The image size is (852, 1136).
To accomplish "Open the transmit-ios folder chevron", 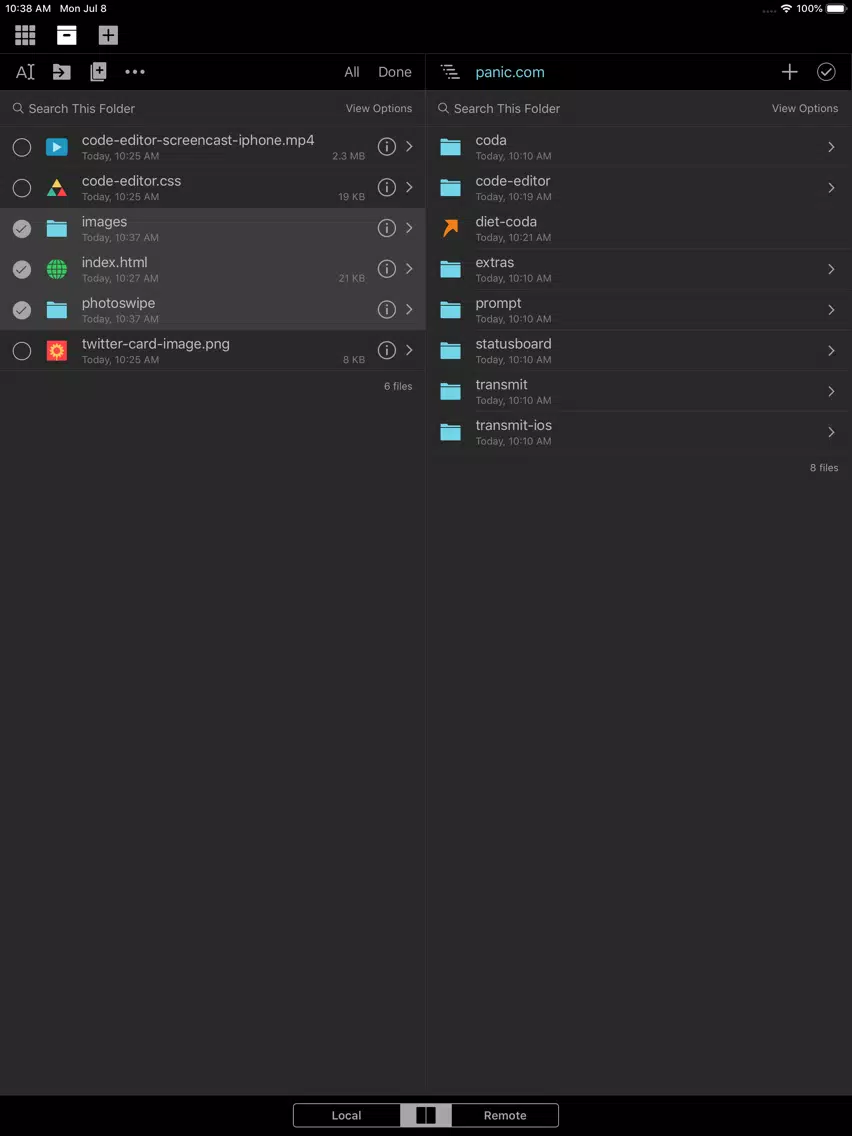I will click(831, 432).
